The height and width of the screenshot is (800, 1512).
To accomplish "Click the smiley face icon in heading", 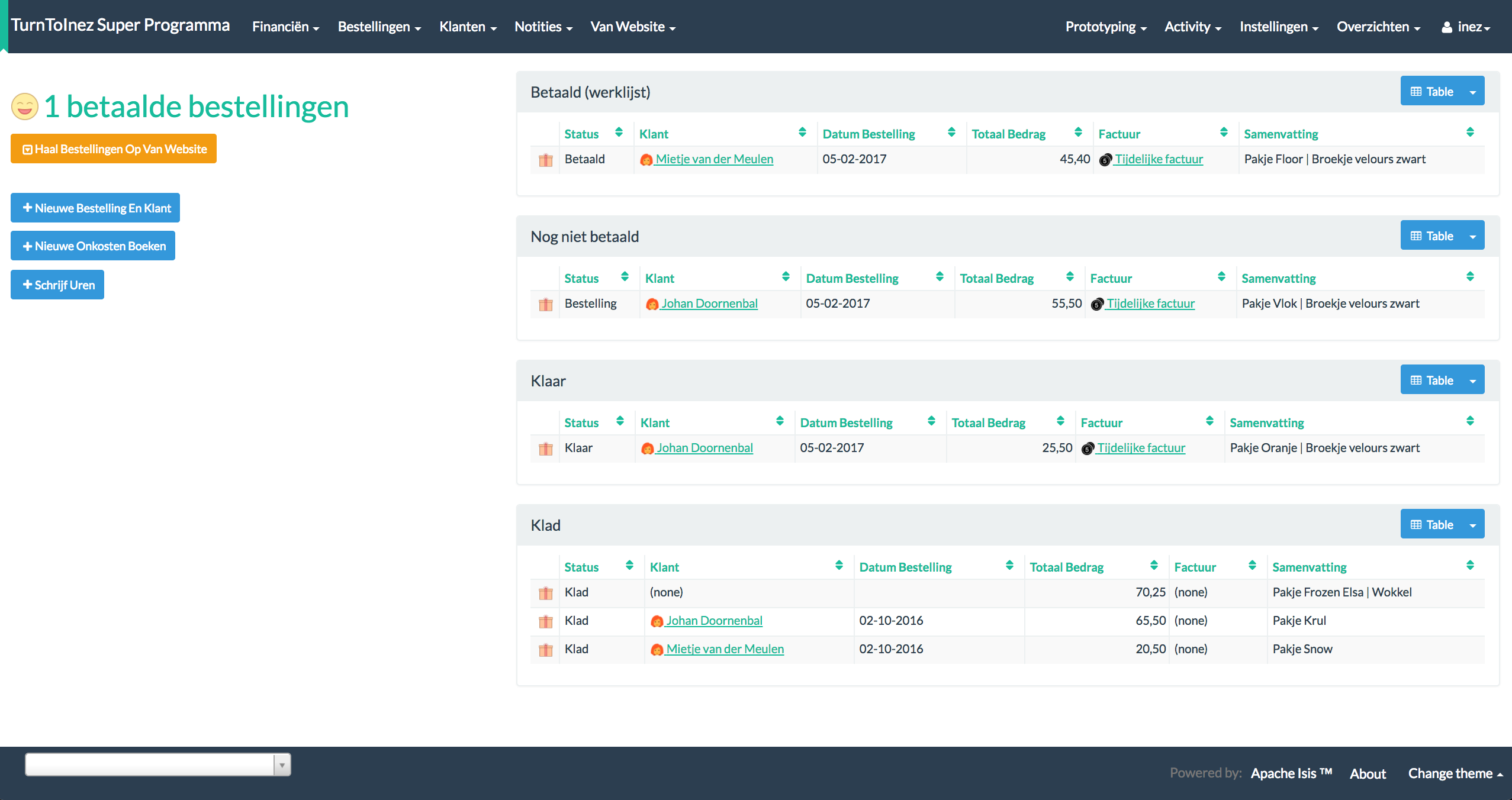I will tap(25, 107).
